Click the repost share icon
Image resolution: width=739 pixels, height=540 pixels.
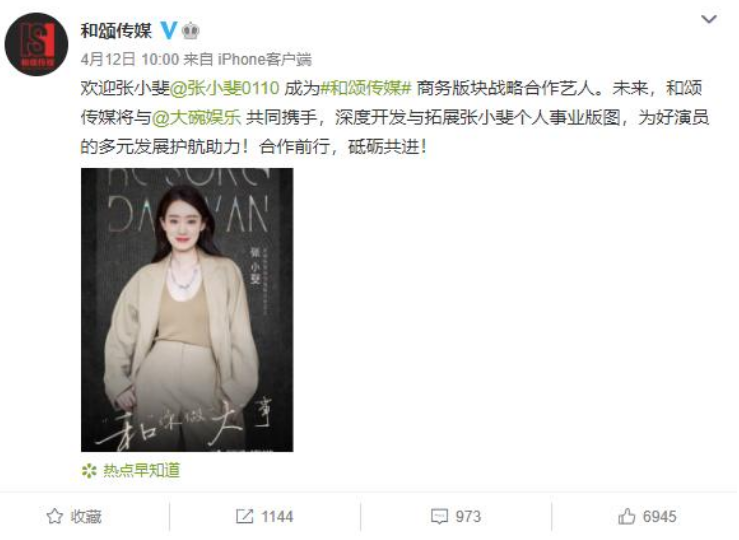click(x=245, y=516)
